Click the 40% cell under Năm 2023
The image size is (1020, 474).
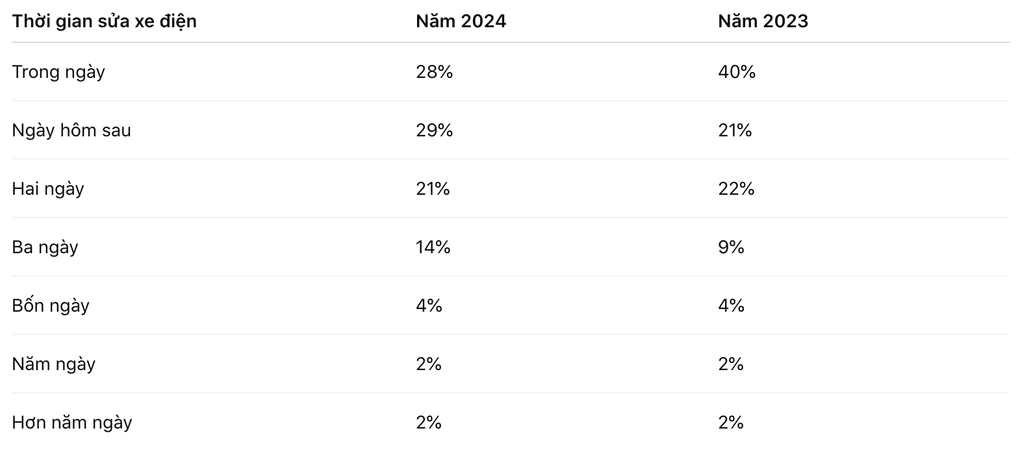[x=736, y=72]
